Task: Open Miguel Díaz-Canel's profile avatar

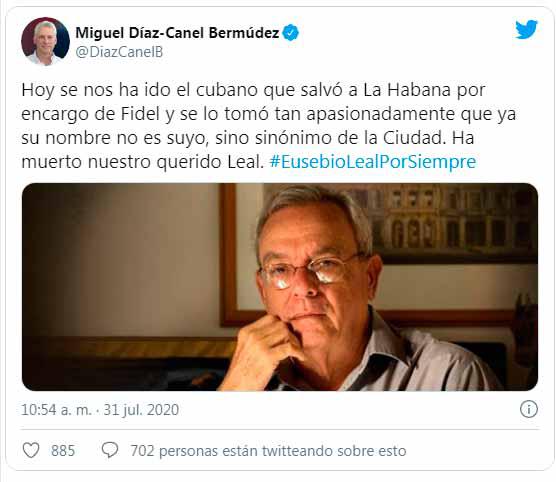Action: tap(45, 41)
